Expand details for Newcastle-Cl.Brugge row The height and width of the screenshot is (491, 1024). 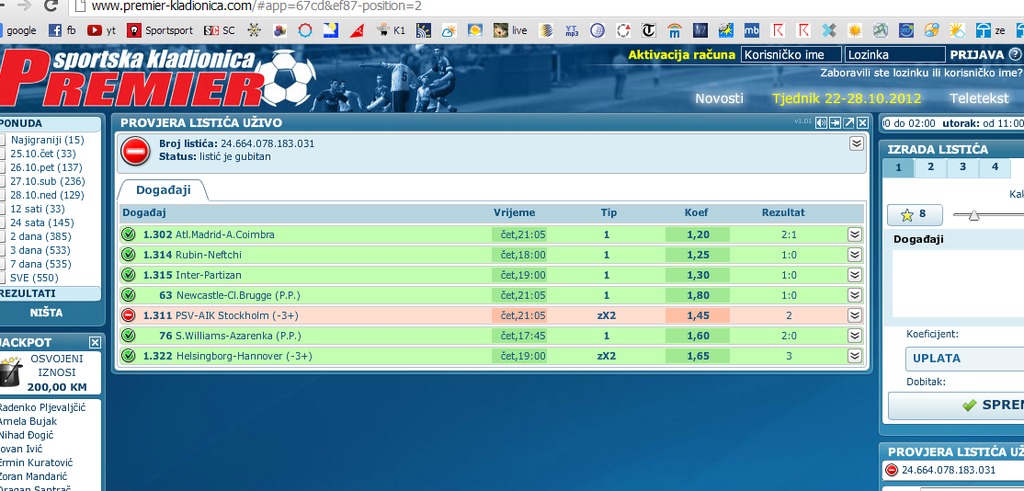(x=854, y=295)
